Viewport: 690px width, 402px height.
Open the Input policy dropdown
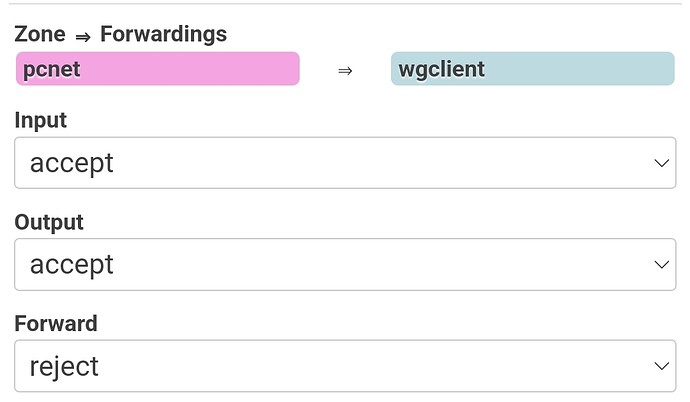click(x=345, y=163)
